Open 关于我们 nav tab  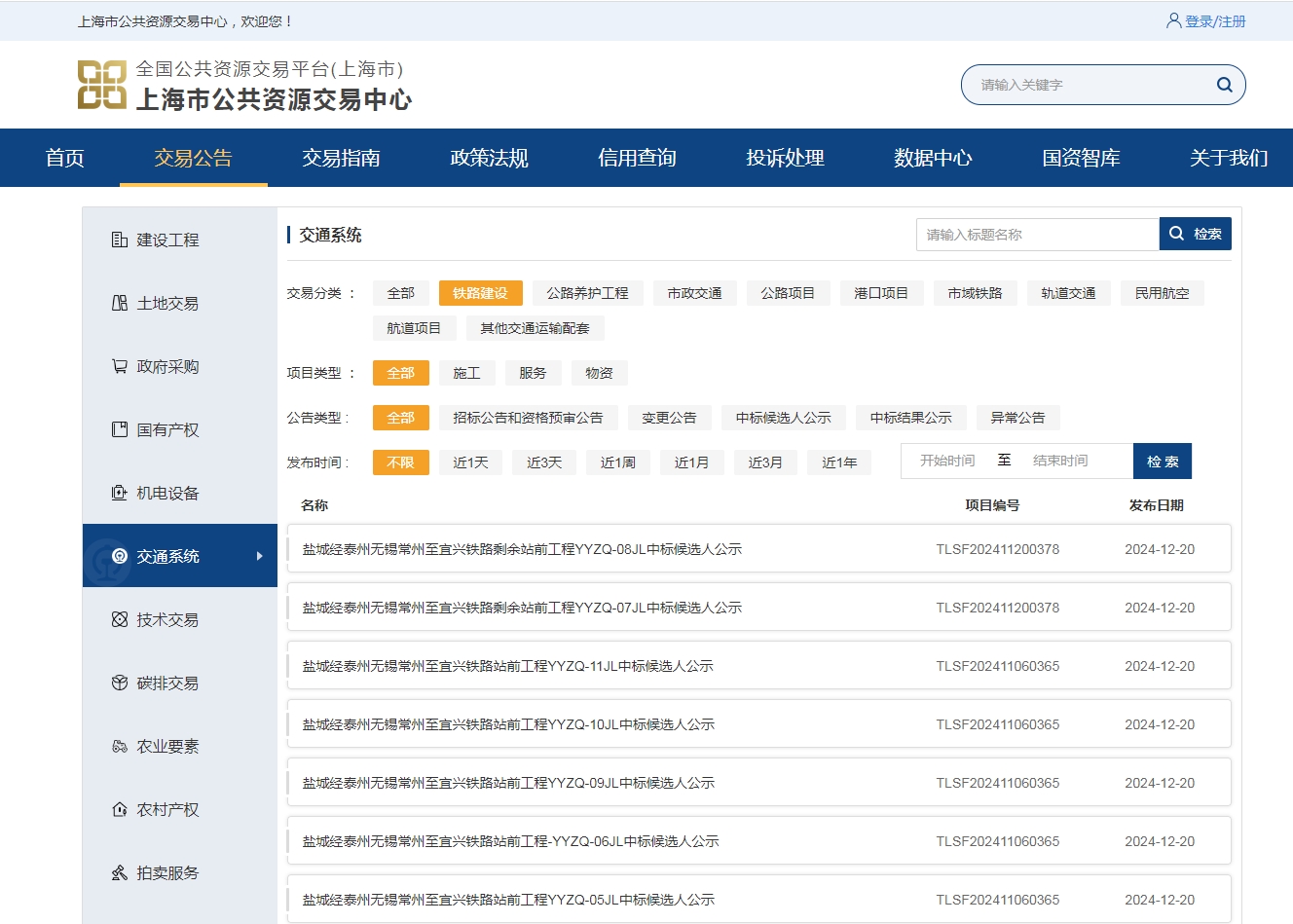tap(1230, 158)
